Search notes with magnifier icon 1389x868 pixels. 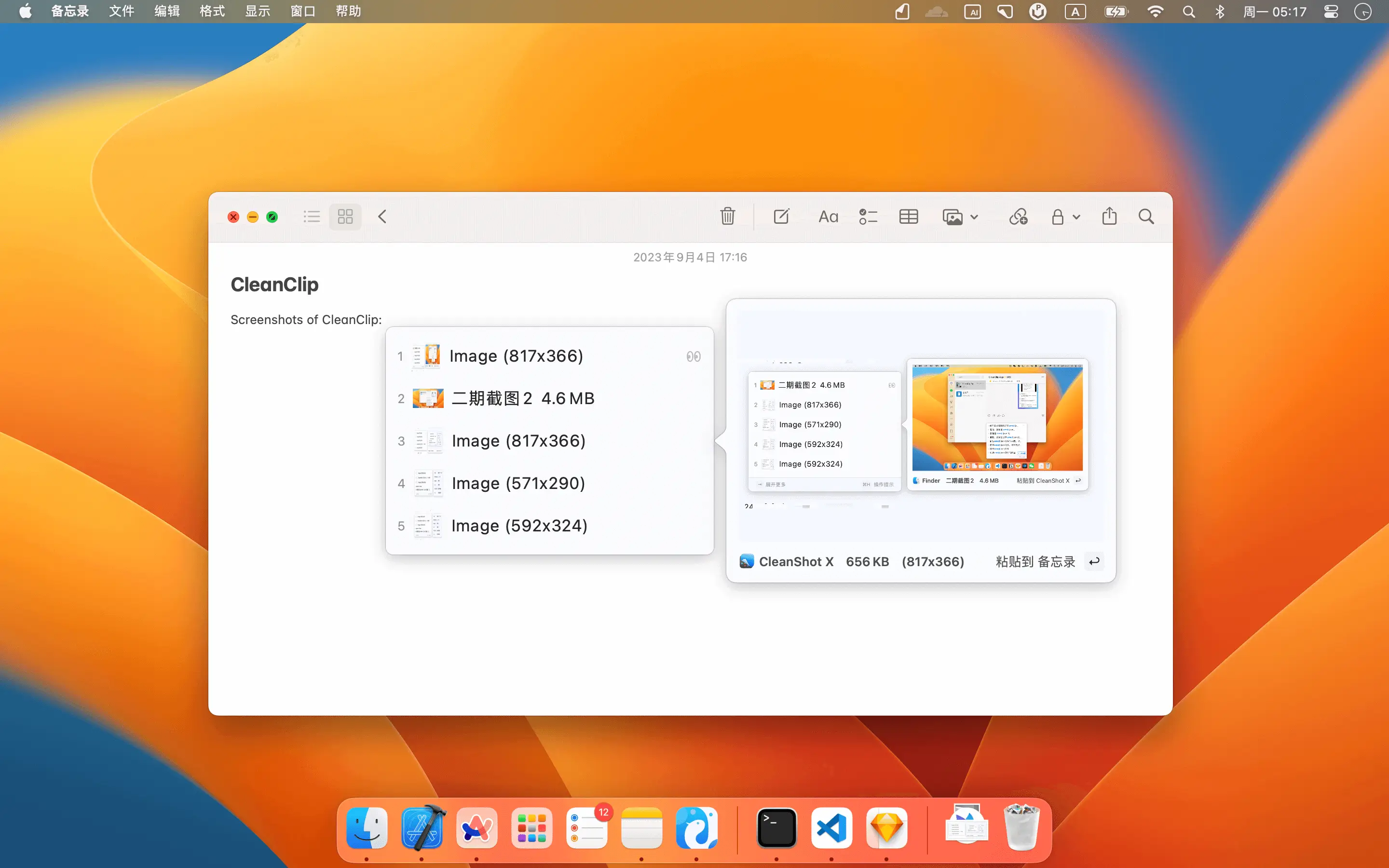(1146, 217)
